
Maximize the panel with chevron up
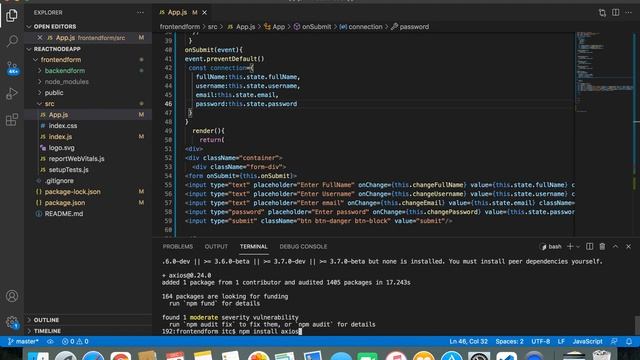[x=616, y=247]
